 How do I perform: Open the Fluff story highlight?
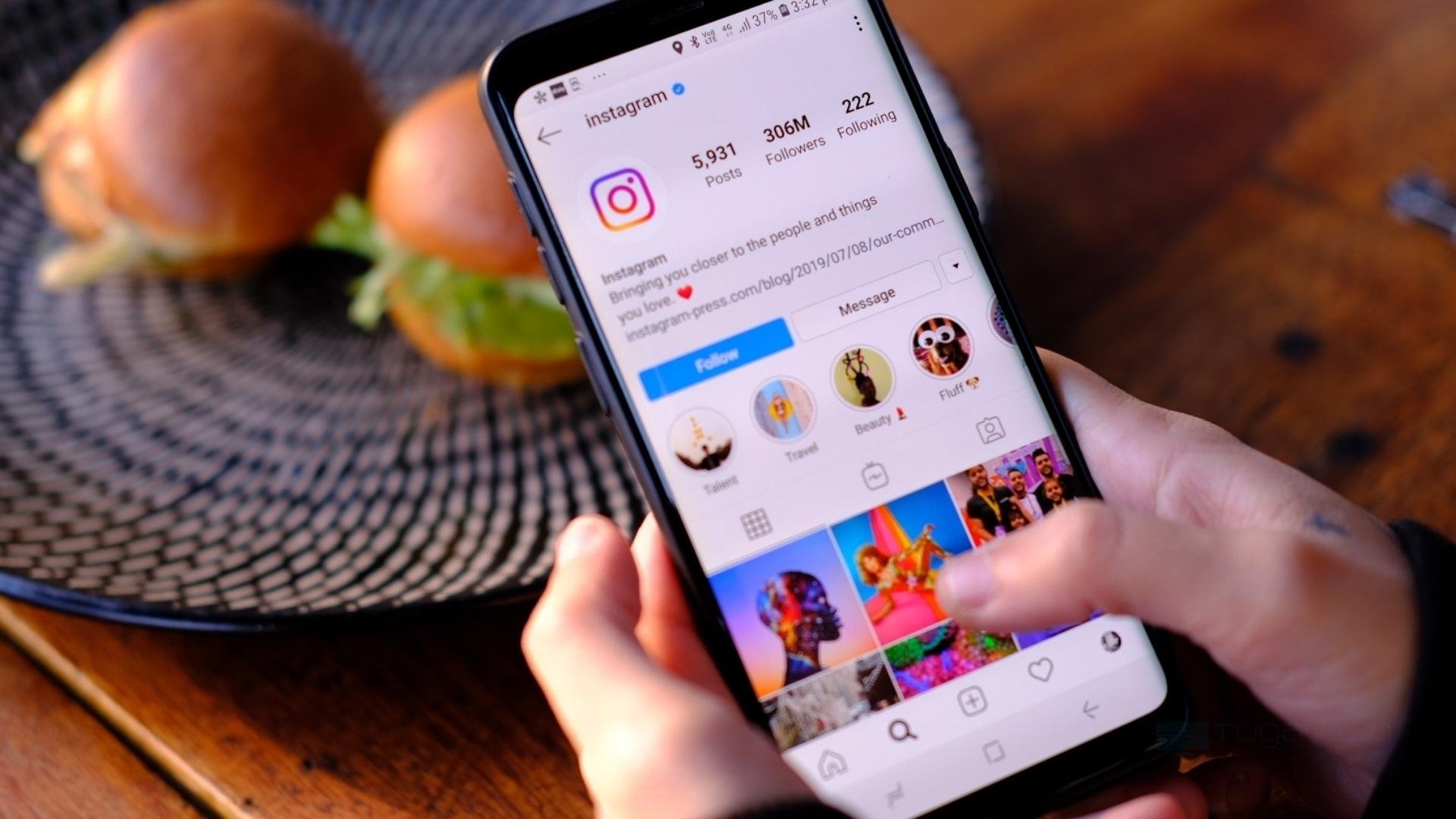pos(945,355)
